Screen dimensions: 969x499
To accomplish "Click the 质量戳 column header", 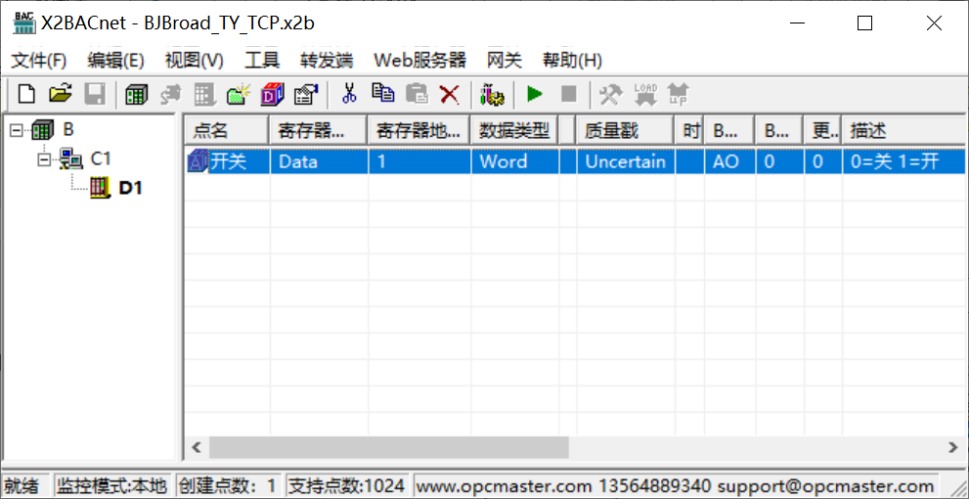I will pyautogui.click(x=624, y=130).
